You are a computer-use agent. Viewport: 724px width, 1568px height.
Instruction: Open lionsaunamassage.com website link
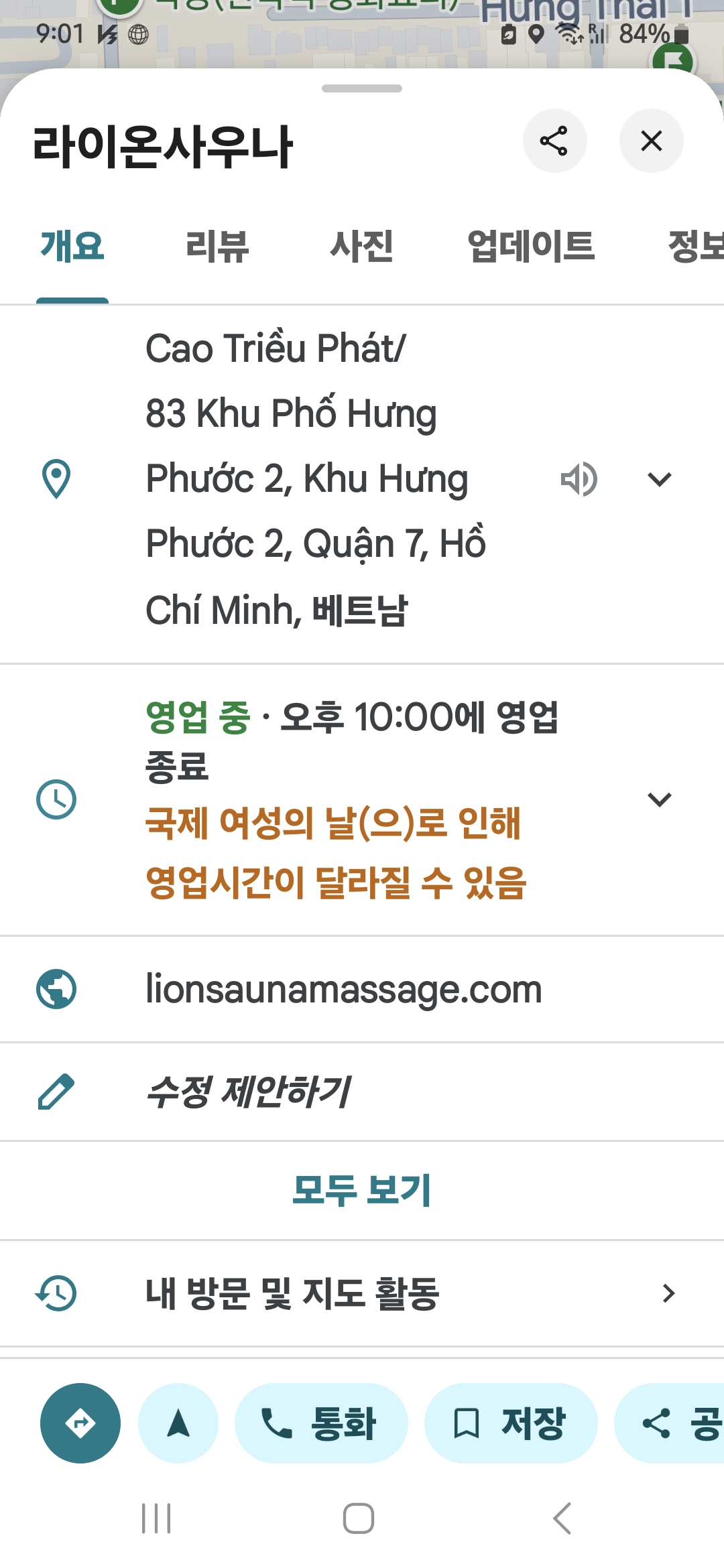pos(343,990)
